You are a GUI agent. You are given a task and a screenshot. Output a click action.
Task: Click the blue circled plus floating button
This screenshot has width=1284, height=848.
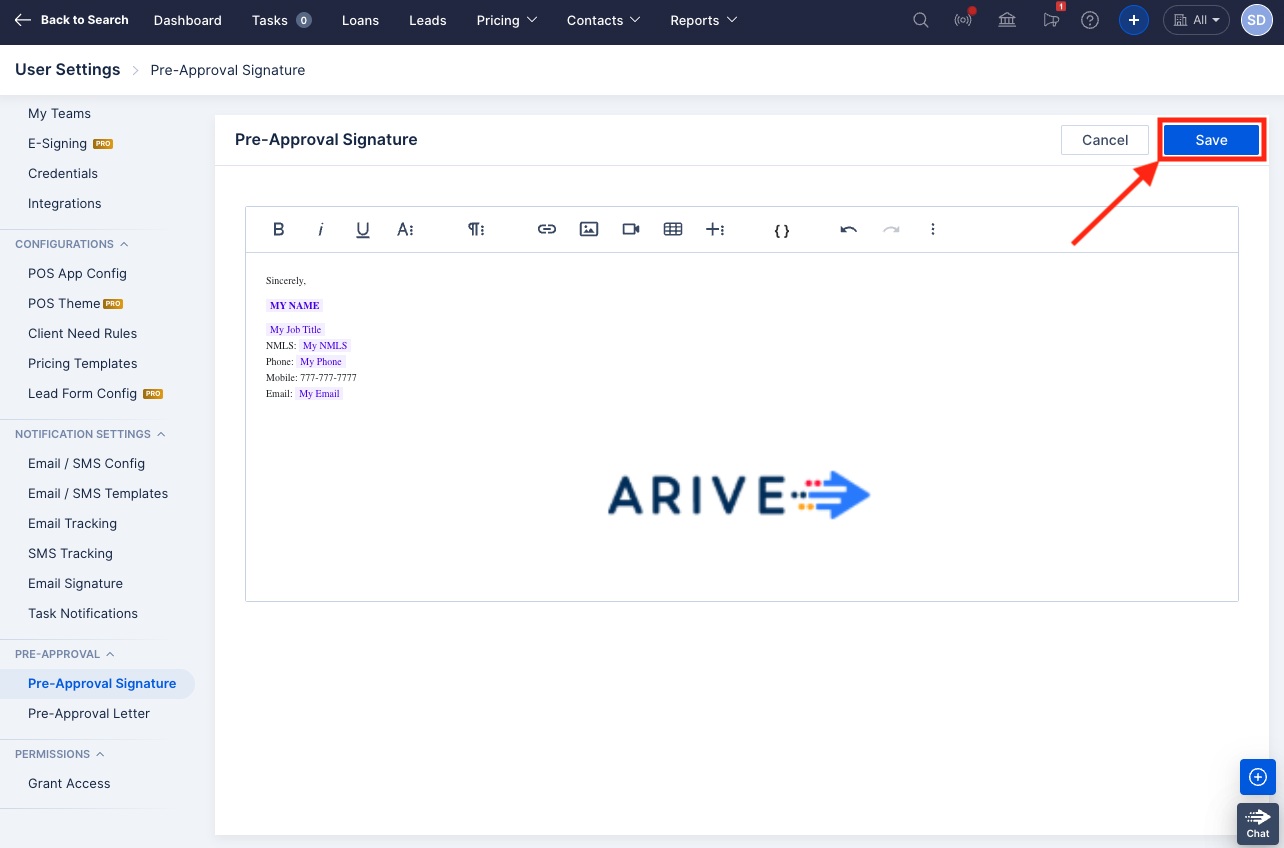coord(1258,777)
